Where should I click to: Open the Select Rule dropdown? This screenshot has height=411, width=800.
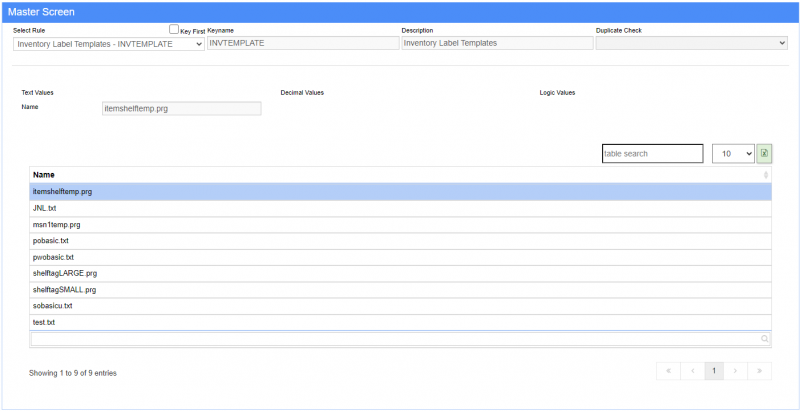[x=109, y=43]
